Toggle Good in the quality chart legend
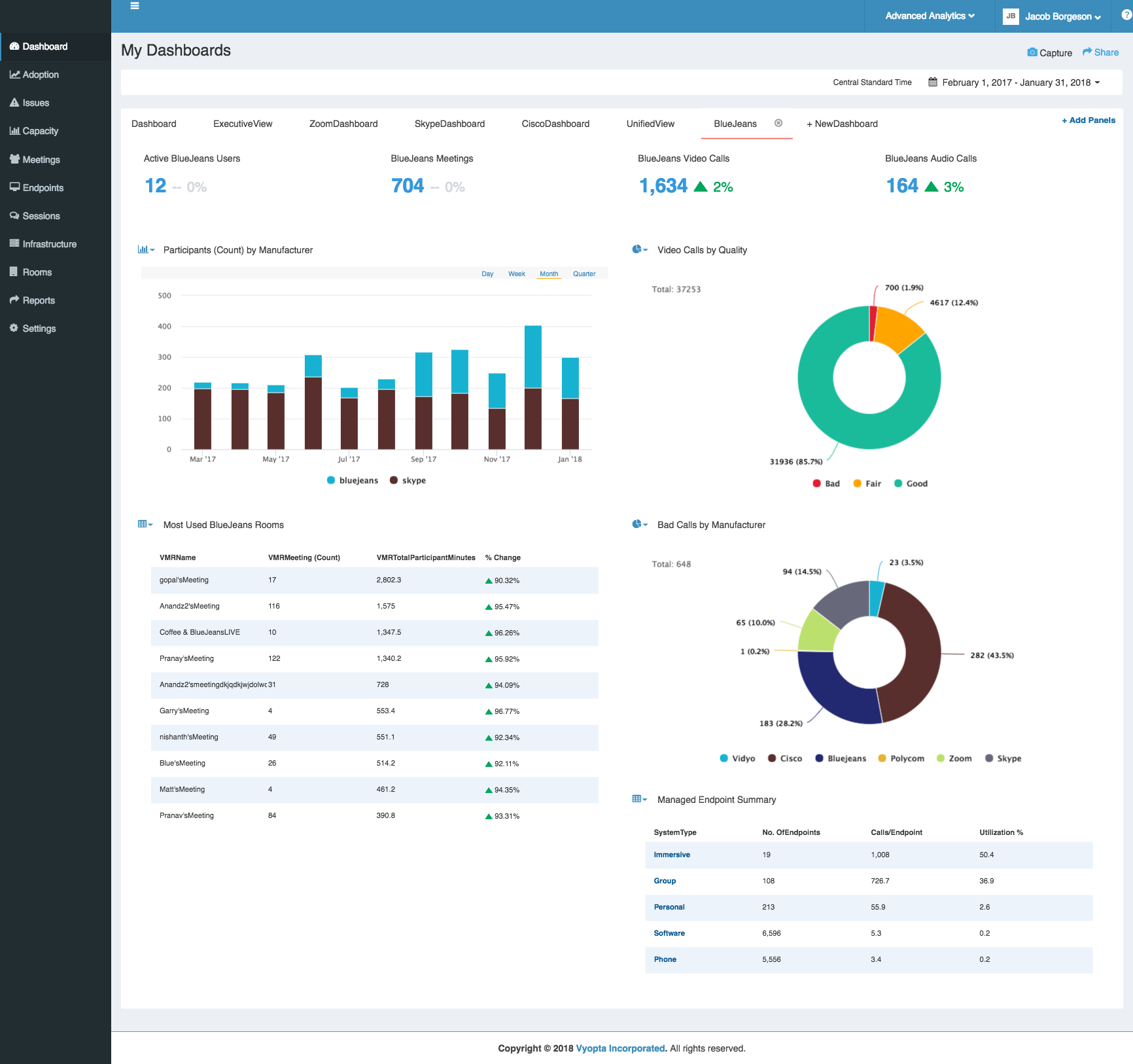The image size is (1133, 1064). pyautogui.click(x=911, y=484)
